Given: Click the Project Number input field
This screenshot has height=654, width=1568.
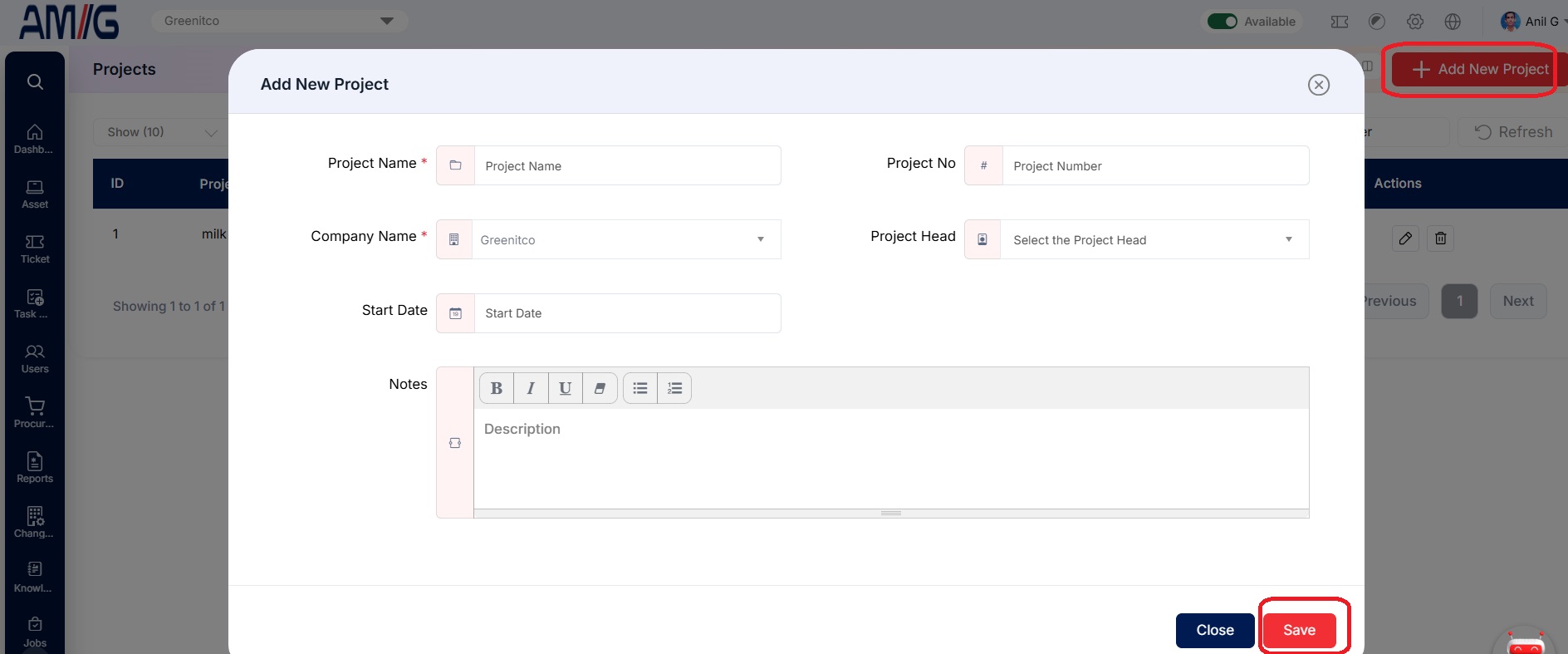Looking at the screenshot, I should coord(1155,165).
